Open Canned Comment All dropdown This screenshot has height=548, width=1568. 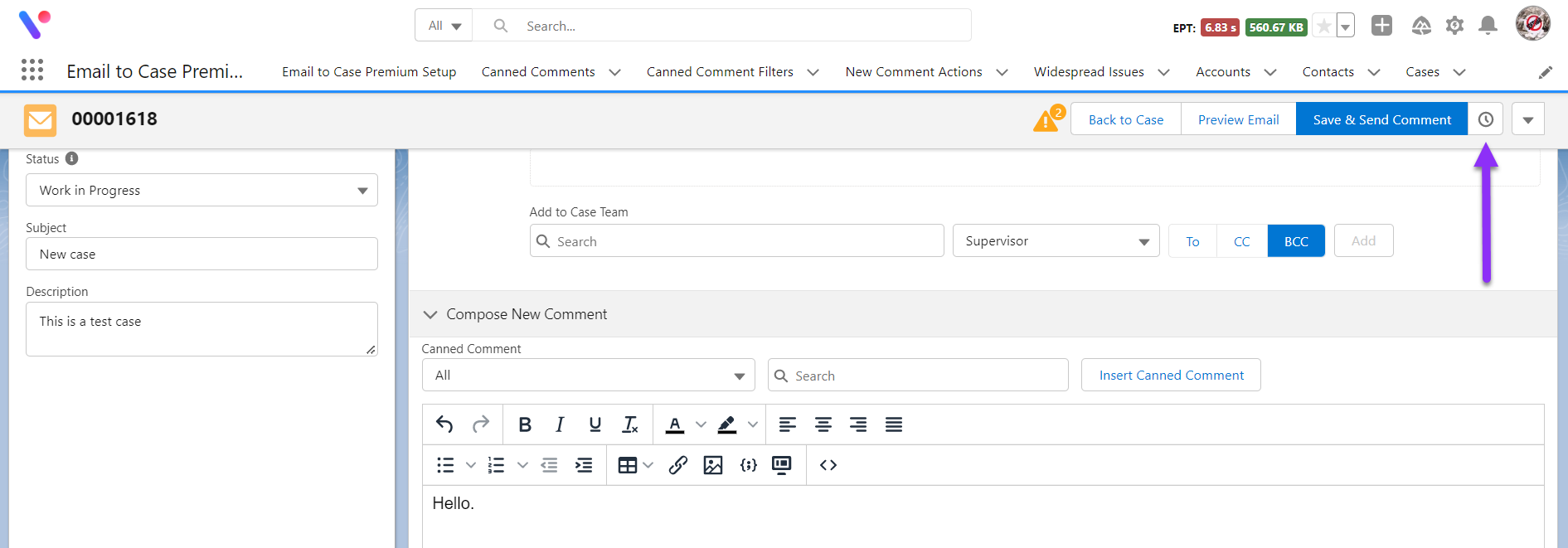pyautogui.click(x=589, y=375)
